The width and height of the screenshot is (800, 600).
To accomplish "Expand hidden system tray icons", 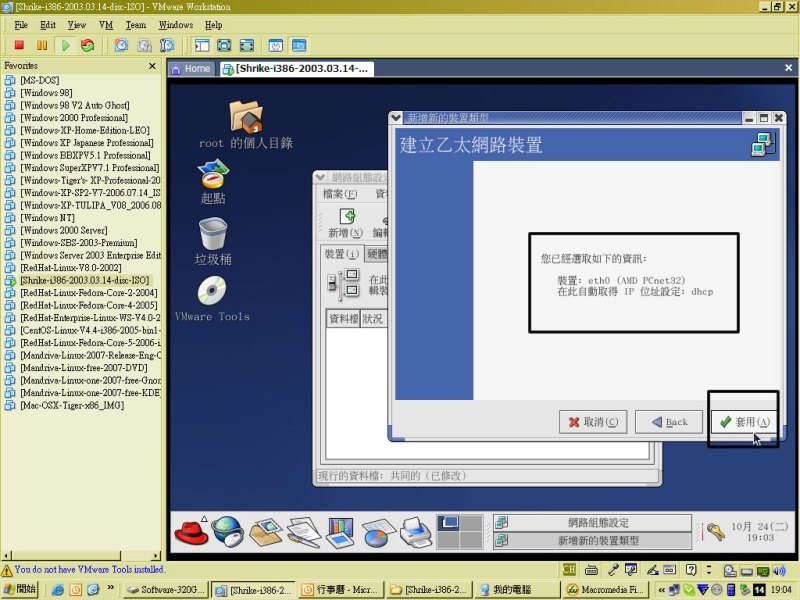I will pos(661,590).
